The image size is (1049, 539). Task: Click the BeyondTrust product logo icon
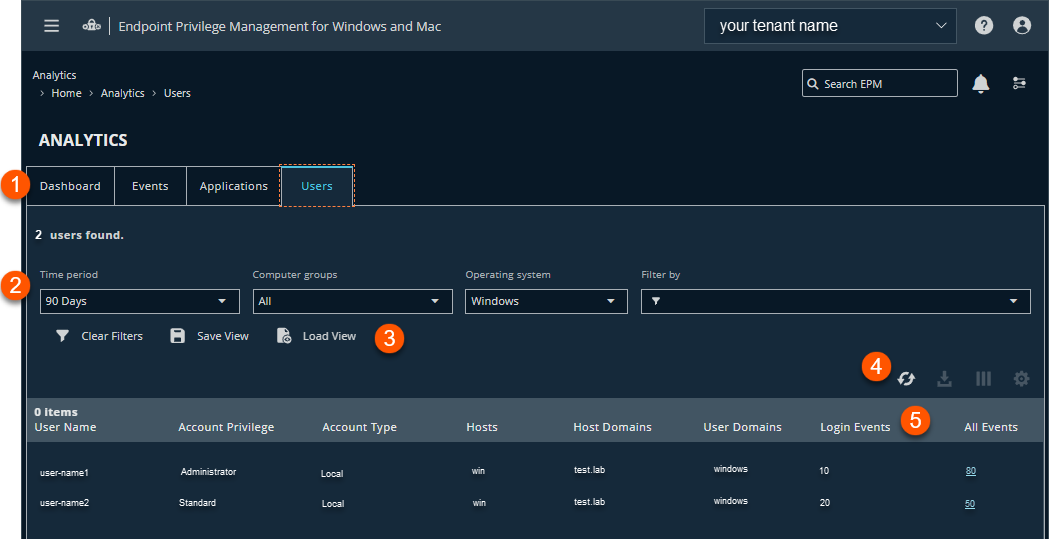pyautogui.click(x=91, y=26)
